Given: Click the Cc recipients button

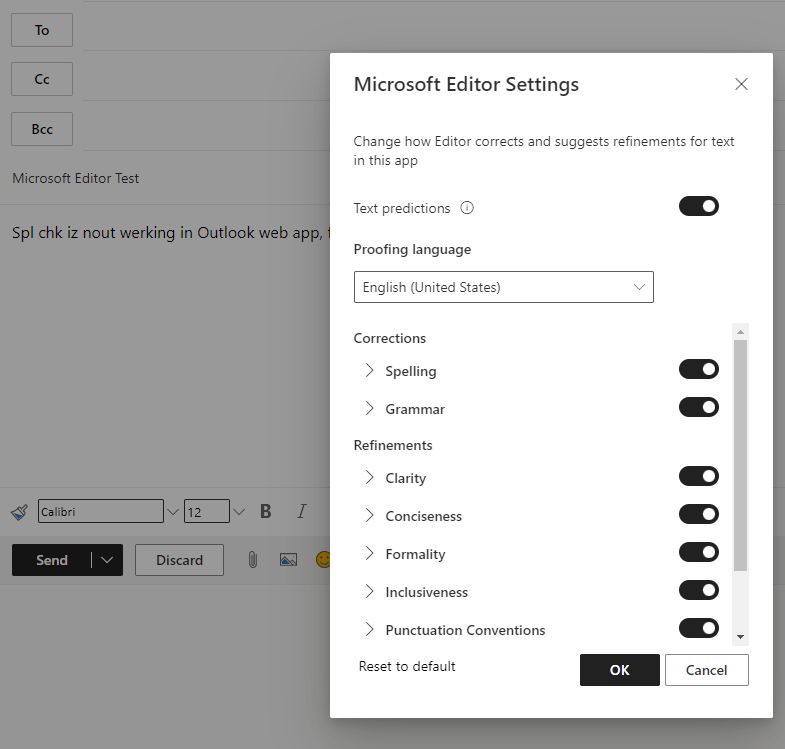Looking at the screenshot, I should pyautogui.click(x=42, y=79).
